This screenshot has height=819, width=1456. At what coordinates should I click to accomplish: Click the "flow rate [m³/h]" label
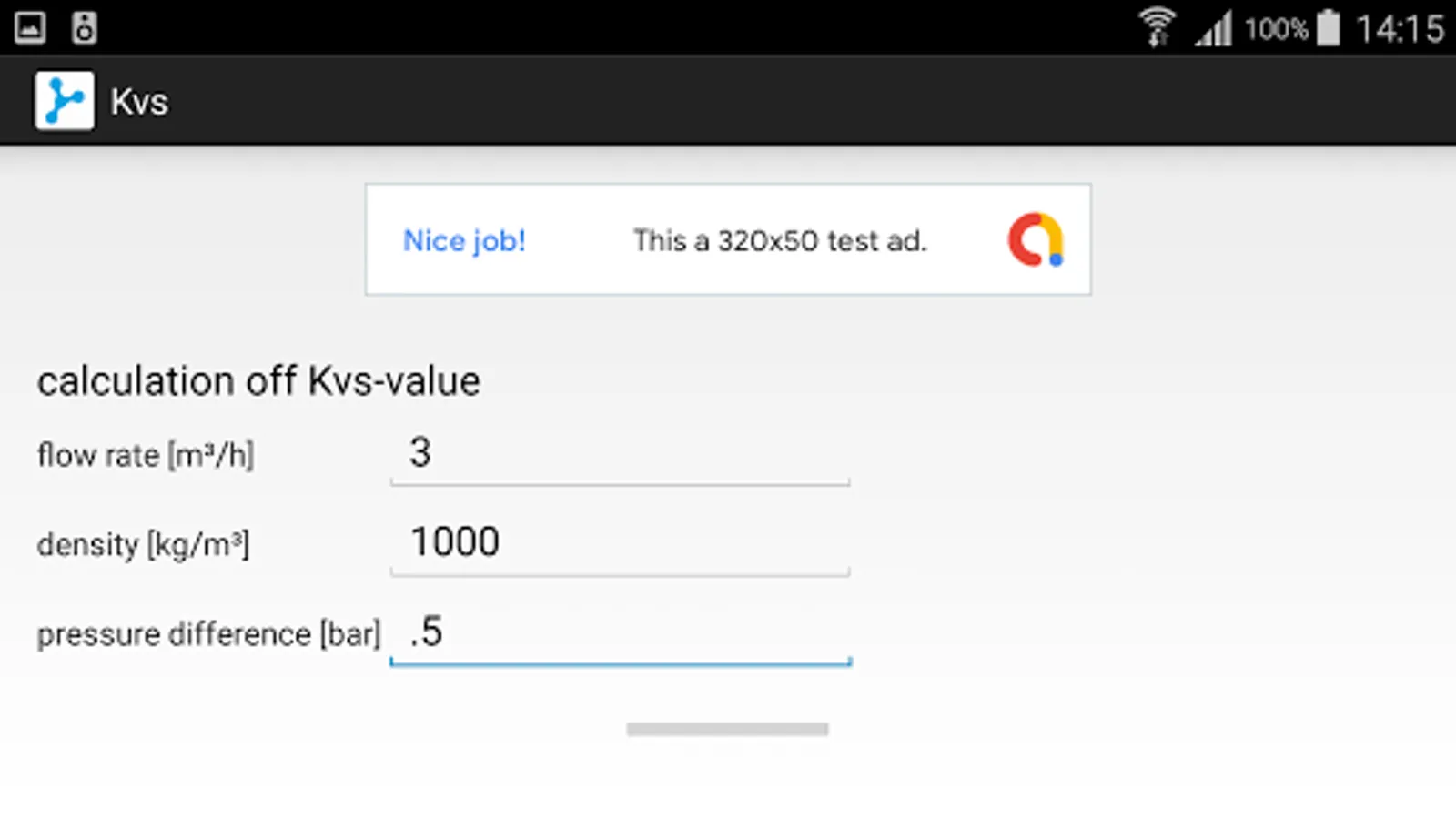click(x=146, y=455)
